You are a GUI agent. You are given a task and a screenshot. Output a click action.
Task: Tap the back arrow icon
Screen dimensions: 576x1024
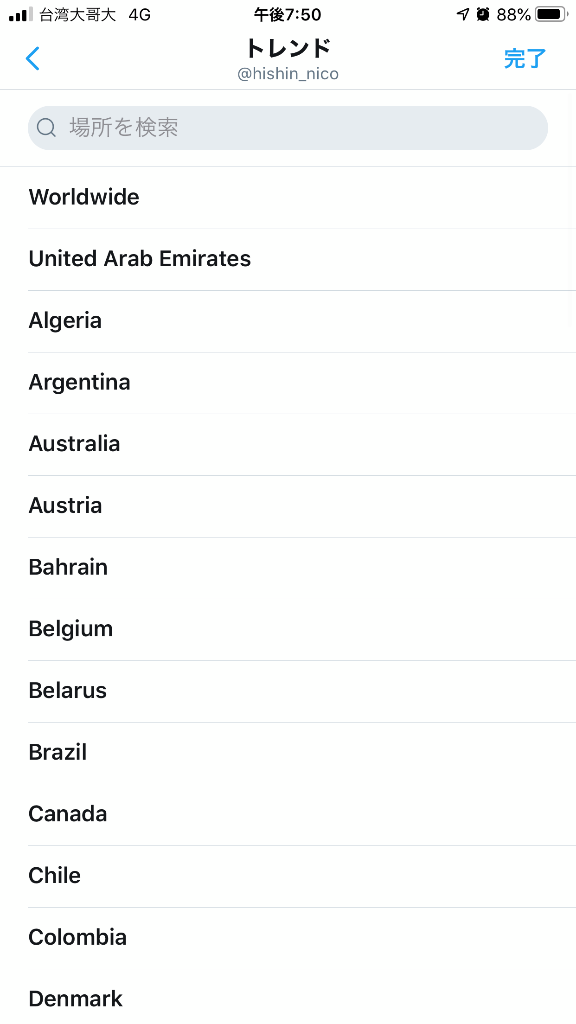[x=33, y=59]
